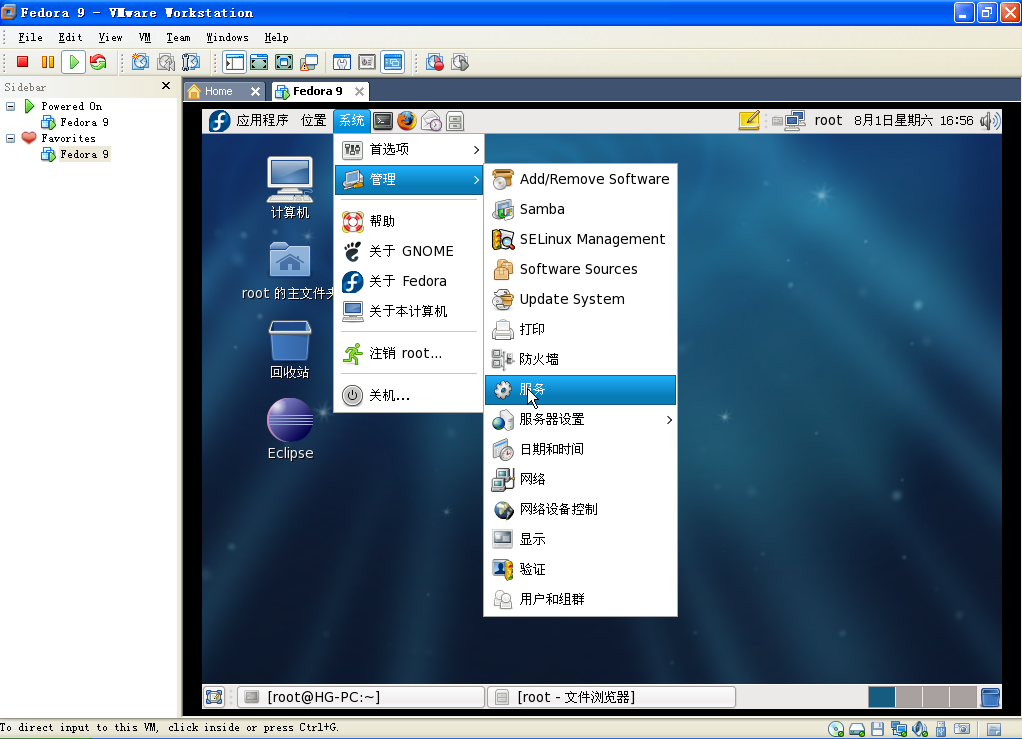Click the Console View toolbar icon
Screen dimensions: 1022x739
point(393,62)
